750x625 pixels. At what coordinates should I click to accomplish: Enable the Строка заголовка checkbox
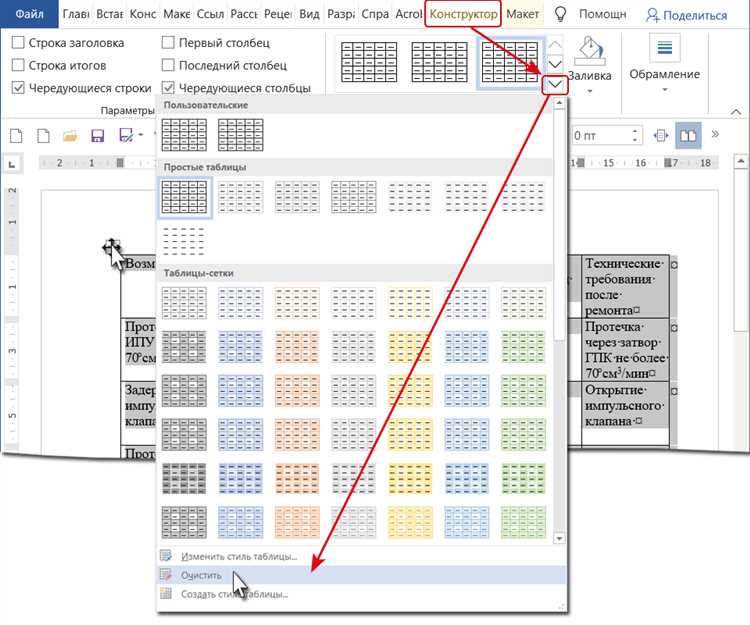point(18,43)
